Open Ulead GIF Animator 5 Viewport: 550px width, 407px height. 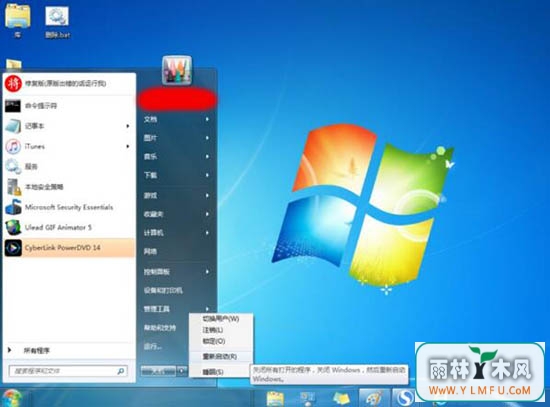coord(69,227)
